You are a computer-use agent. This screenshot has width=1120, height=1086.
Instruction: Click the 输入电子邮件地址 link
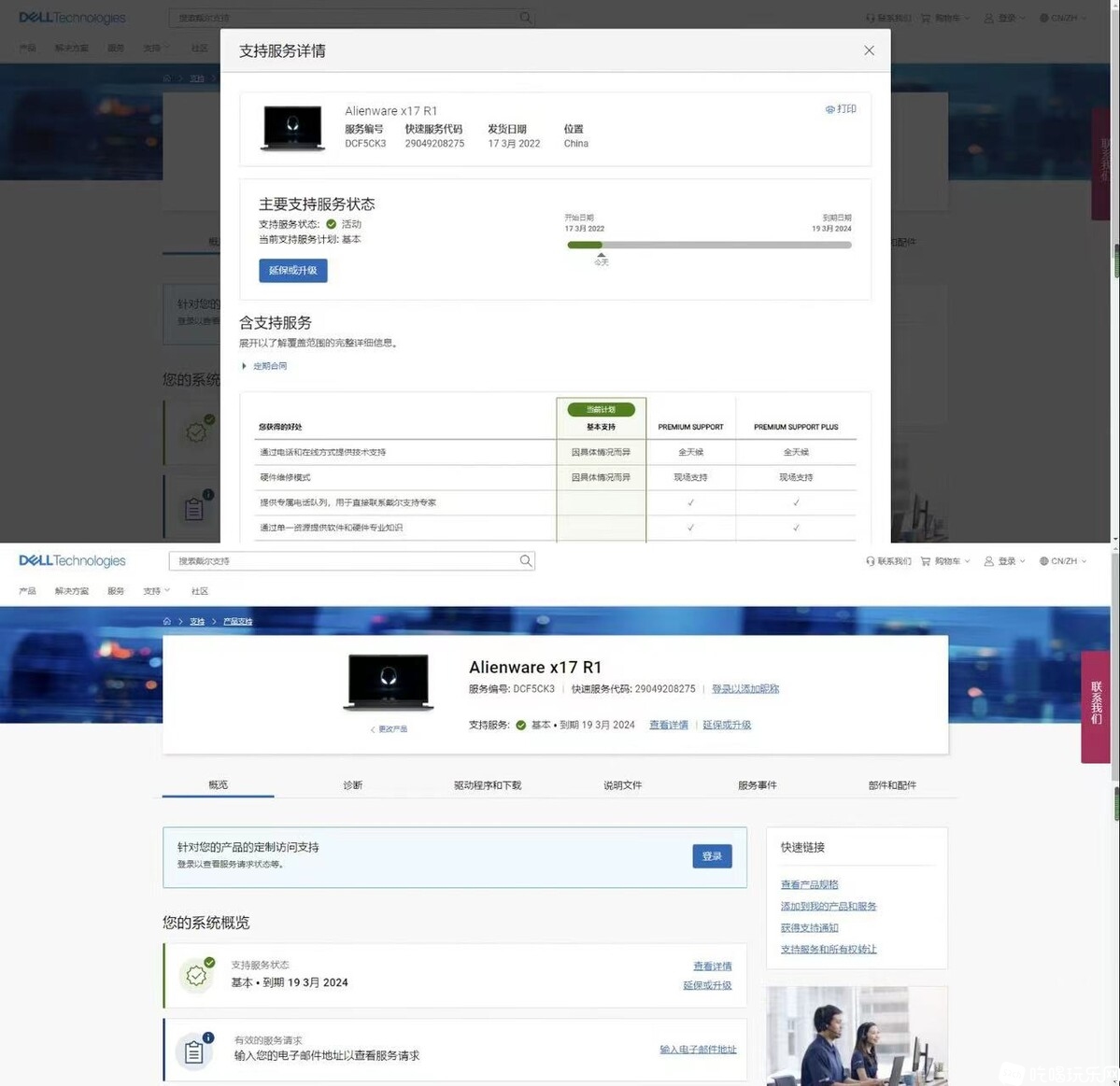pos(698,1050)
